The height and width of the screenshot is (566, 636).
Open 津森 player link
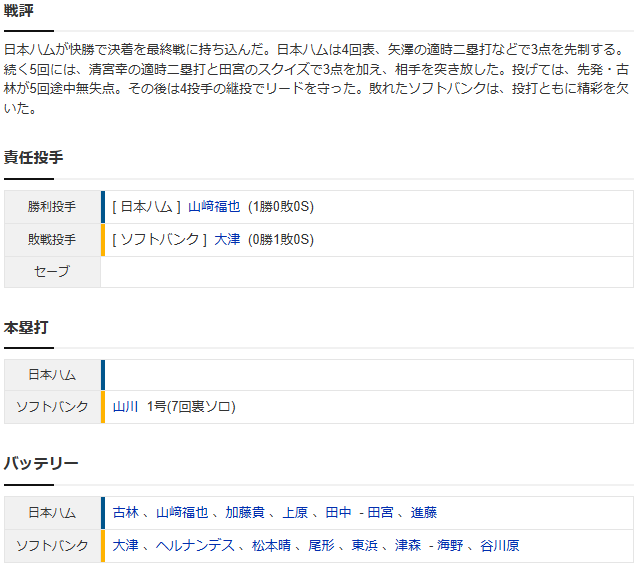tap(408, 545)
